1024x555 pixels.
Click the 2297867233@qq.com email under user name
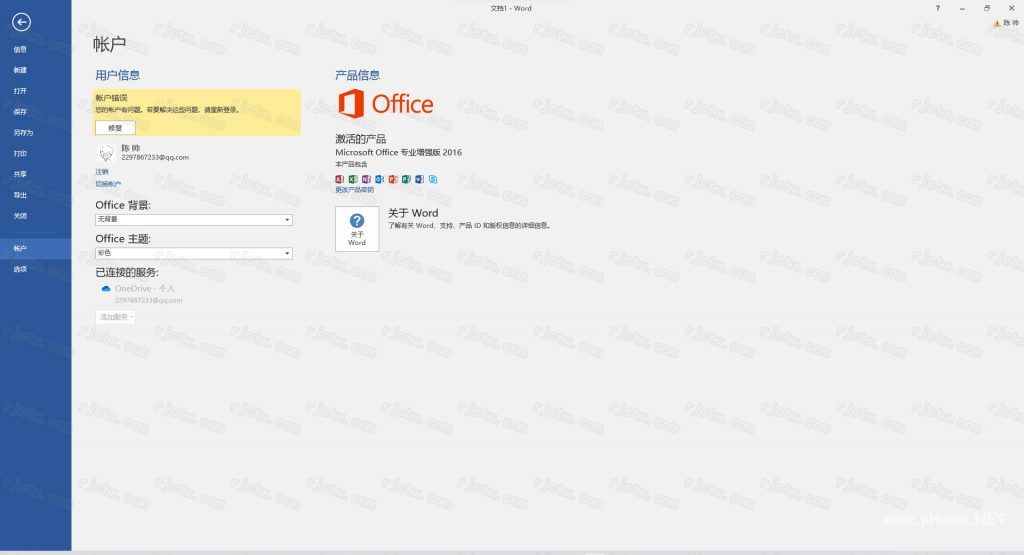pos(155,157)
